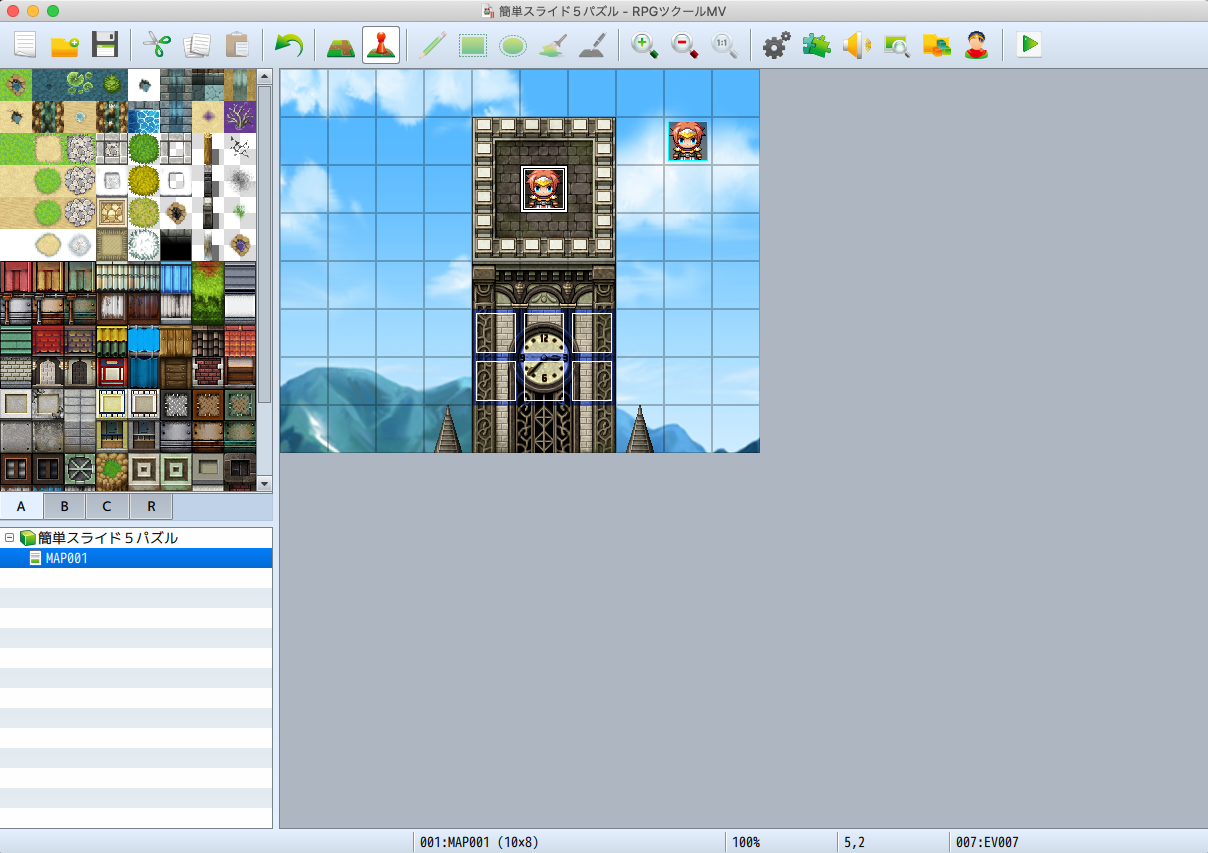Switch to Map editing mode

point(341,45)
